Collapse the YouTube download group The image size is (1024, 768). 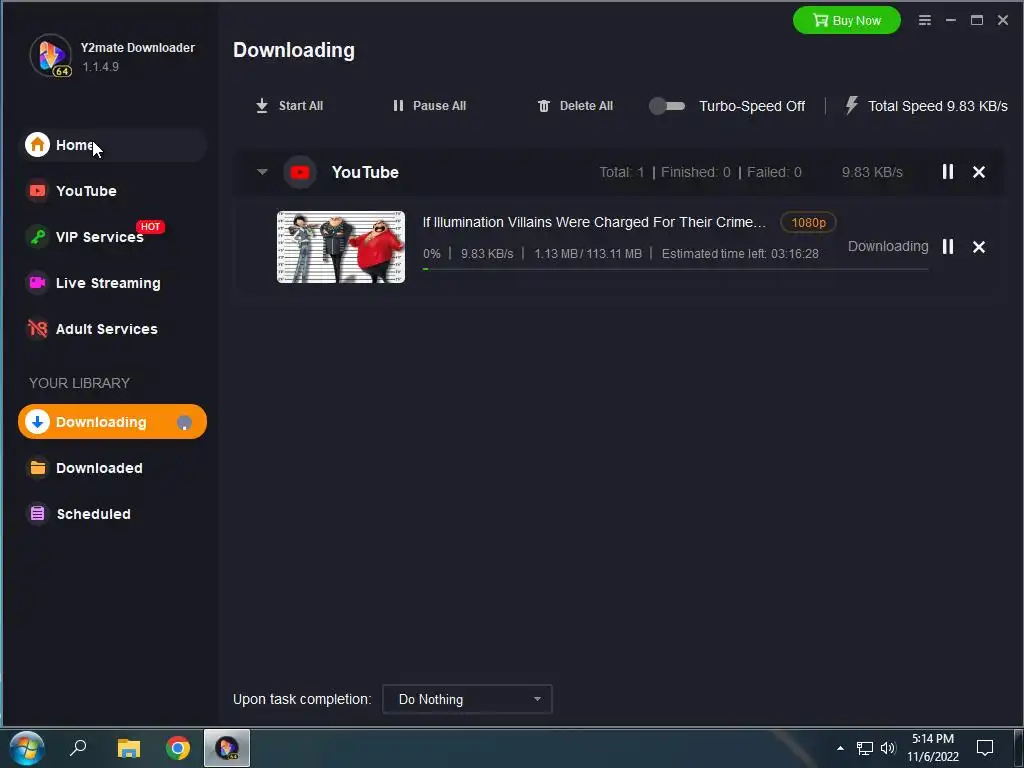coord(262,172)
